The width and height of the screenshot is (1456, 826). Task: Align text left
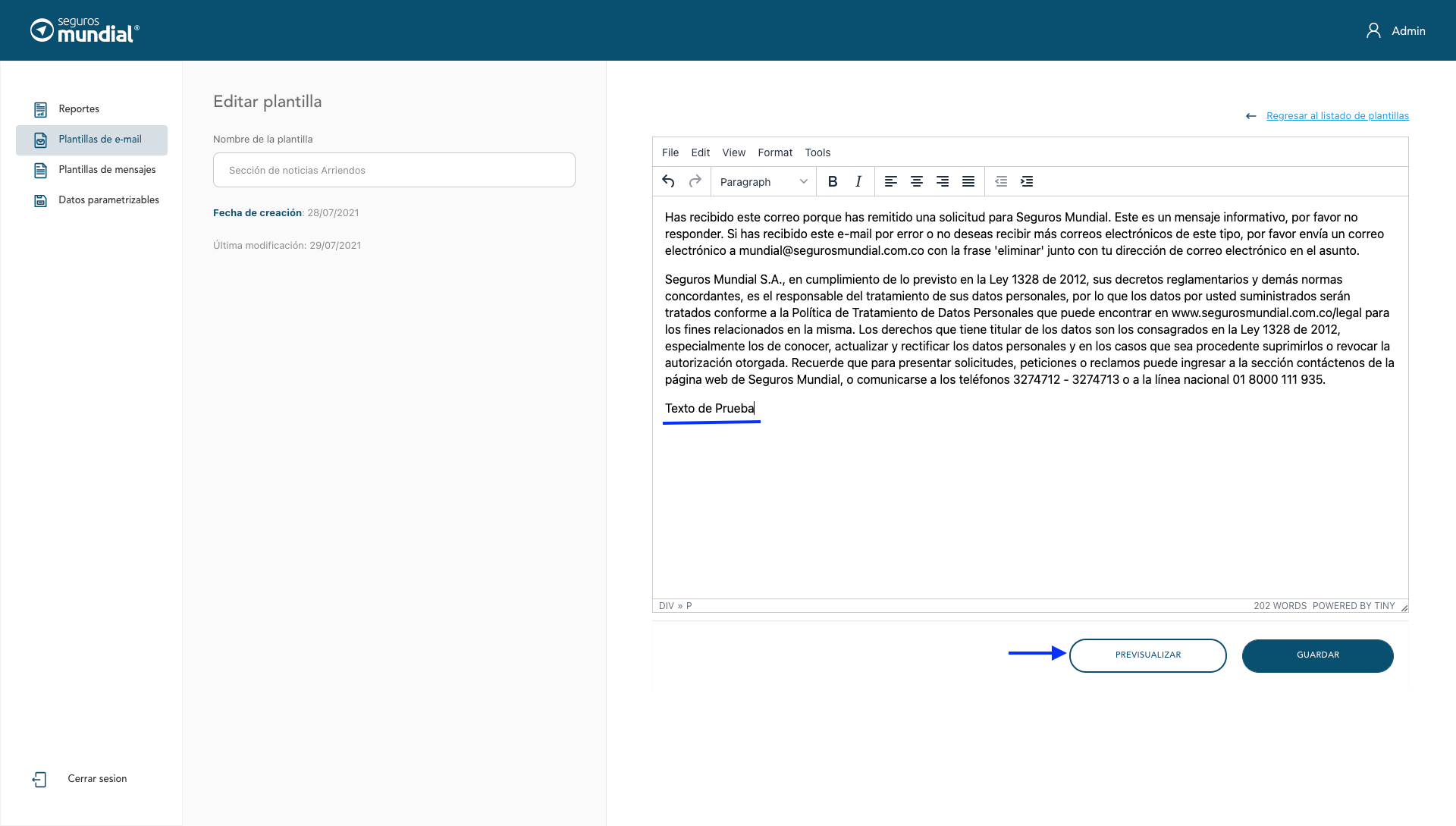point(891,181)
